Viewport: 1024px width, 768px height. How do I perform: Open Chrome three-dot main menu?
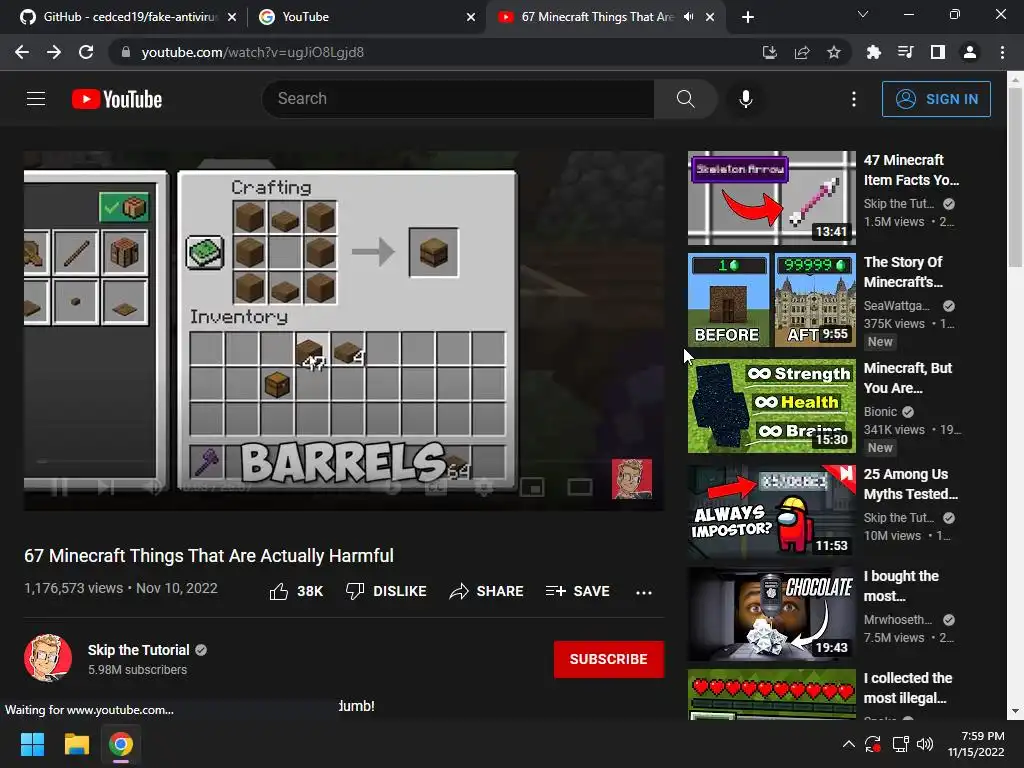point(1002,52)
